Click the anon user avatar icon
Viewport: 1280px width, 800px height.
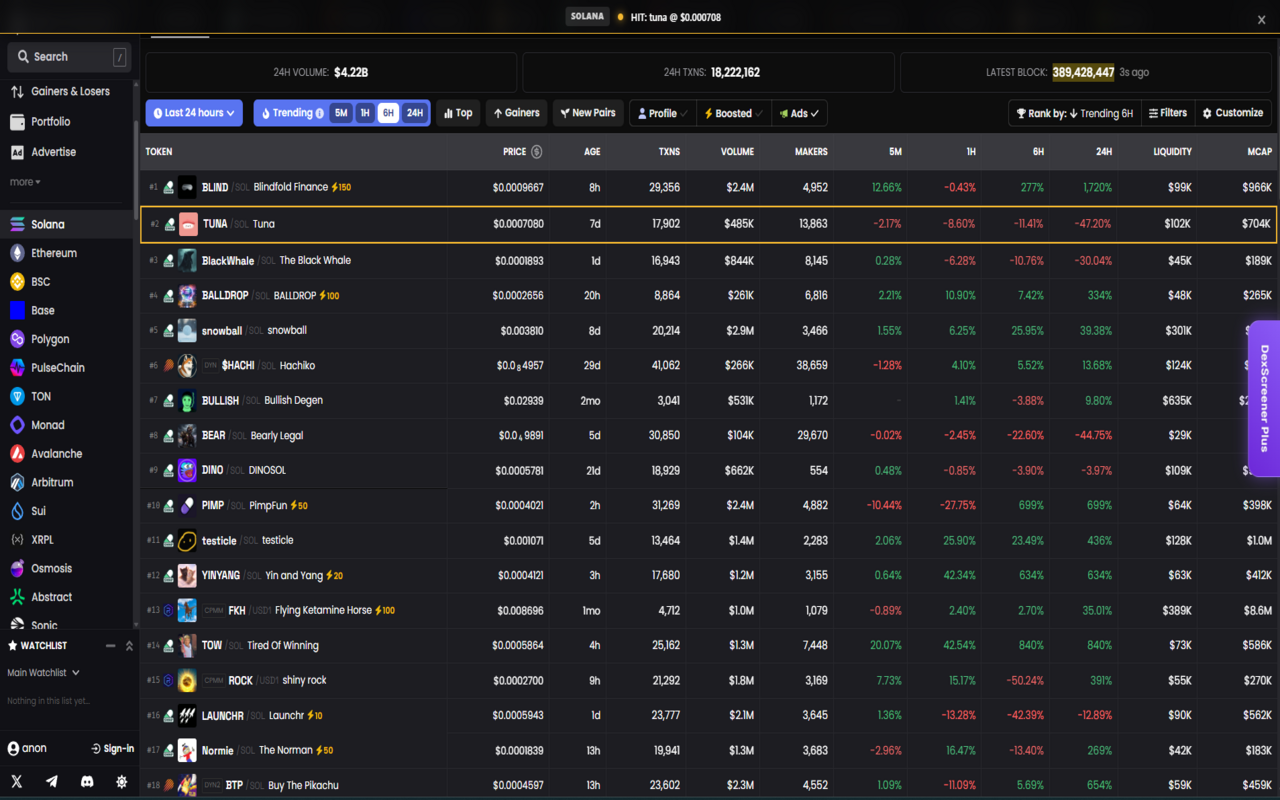(13, 748)
